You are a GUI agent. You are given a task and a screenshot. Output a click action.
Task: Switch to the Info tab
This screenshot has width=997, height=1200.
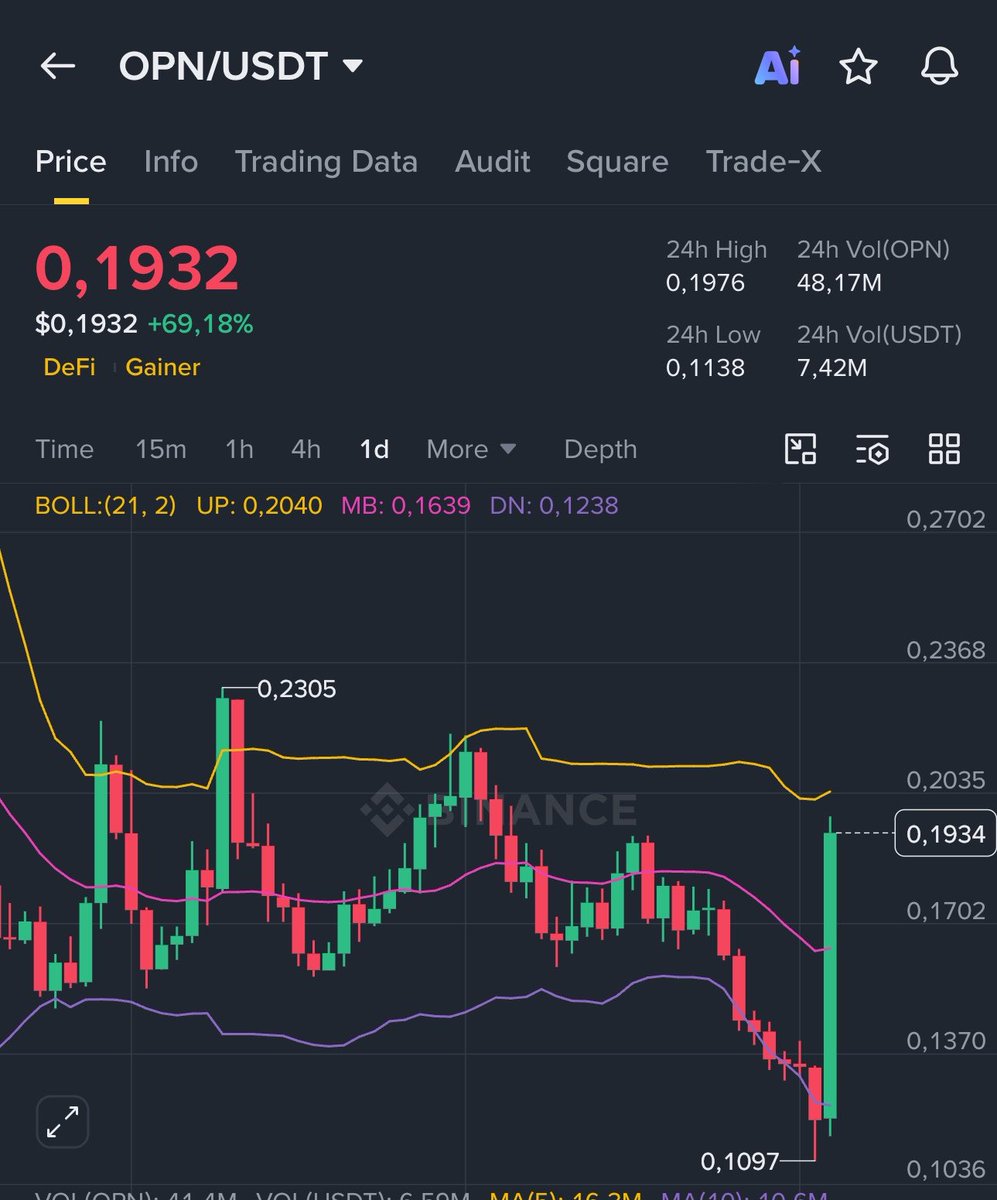click(x=171, y=162)
